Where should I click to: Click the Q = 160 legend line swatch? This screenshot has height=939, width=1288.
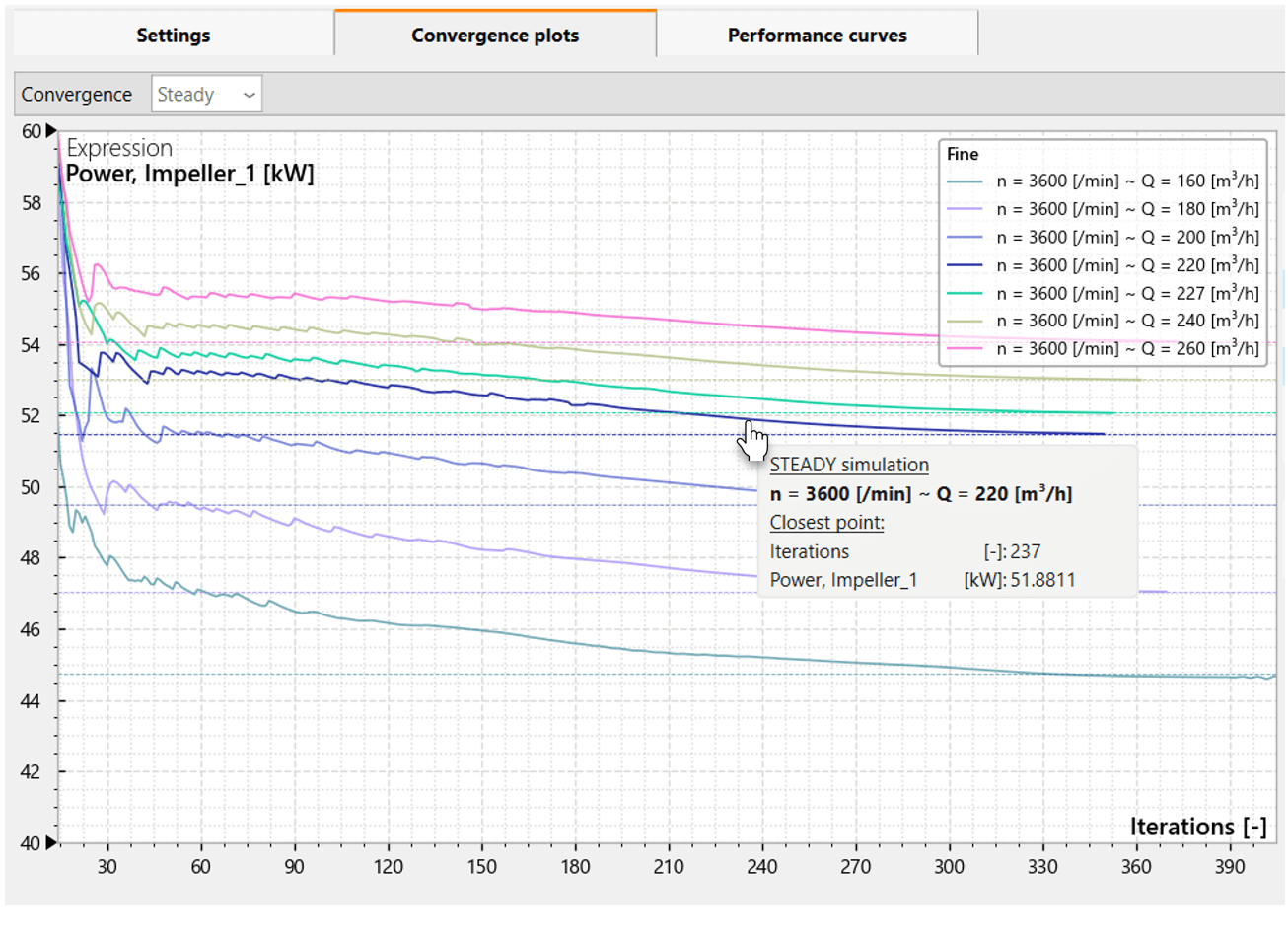[x=965, y=181]
